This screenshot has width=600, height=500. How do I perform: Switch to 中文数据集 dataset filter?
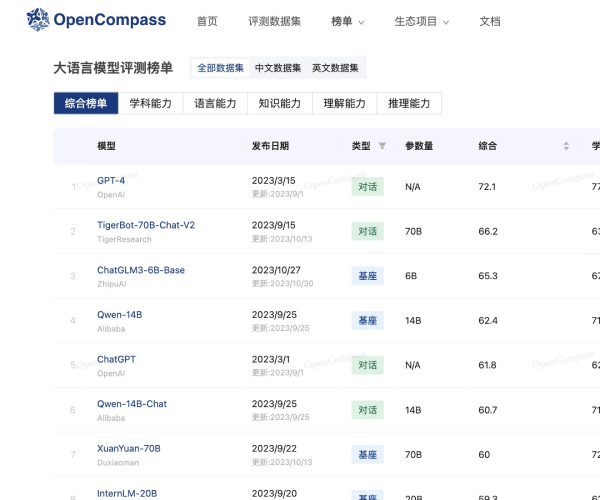(278, 68)
